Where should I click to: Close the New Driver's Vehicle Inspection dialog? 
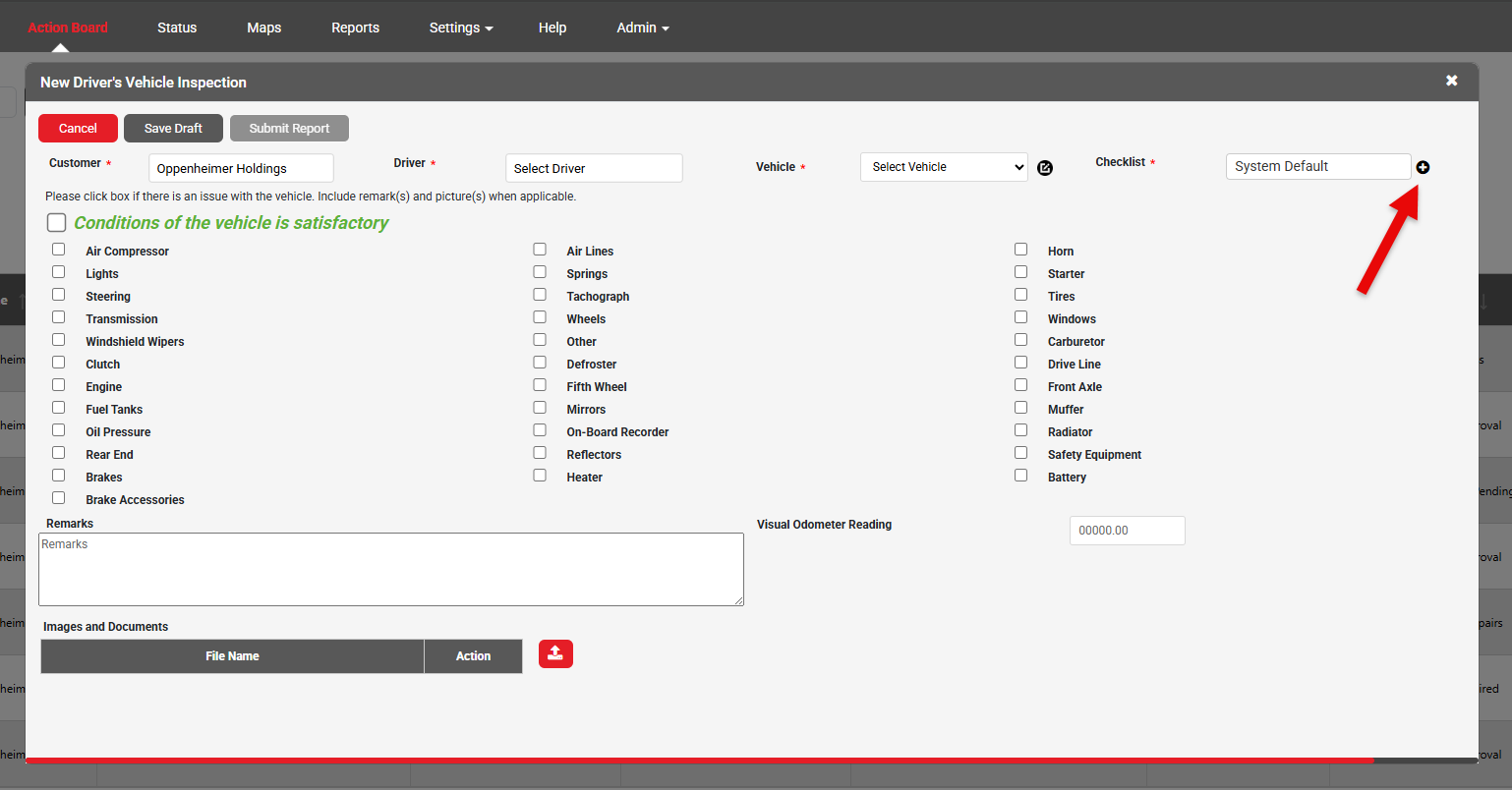point(1452,81)
